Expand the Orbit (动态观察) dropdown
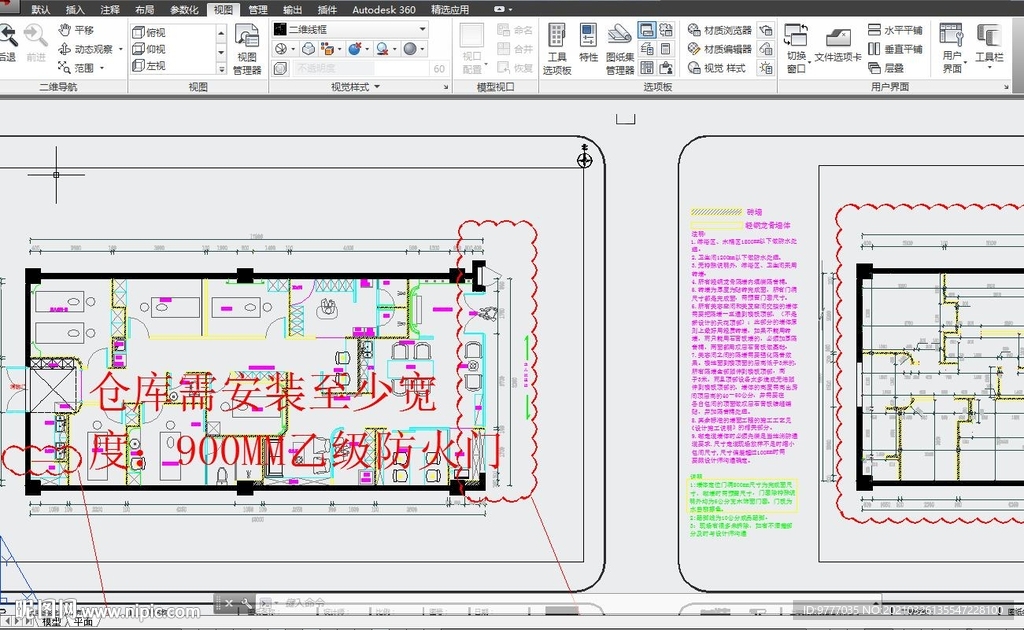1024x630 pixels. [121, 50]
